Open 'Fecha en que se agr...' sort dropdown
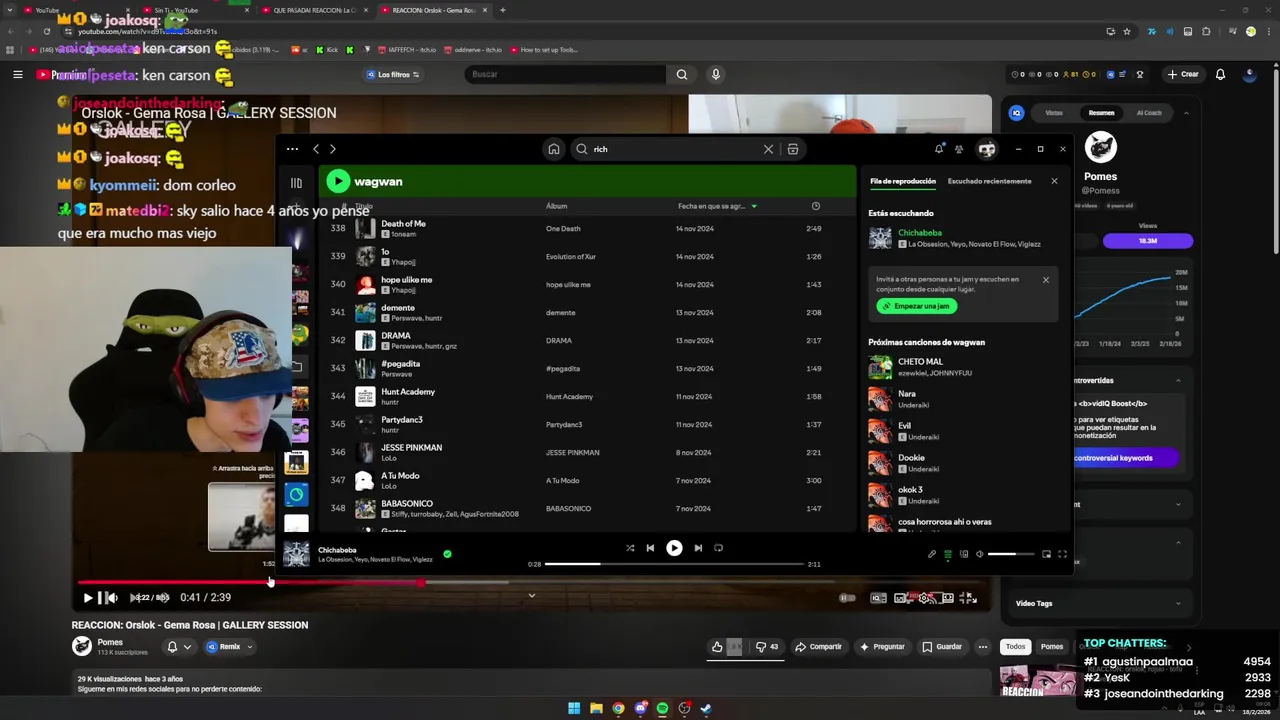Viewport: 1280px width, 720px height. (717, 206)
